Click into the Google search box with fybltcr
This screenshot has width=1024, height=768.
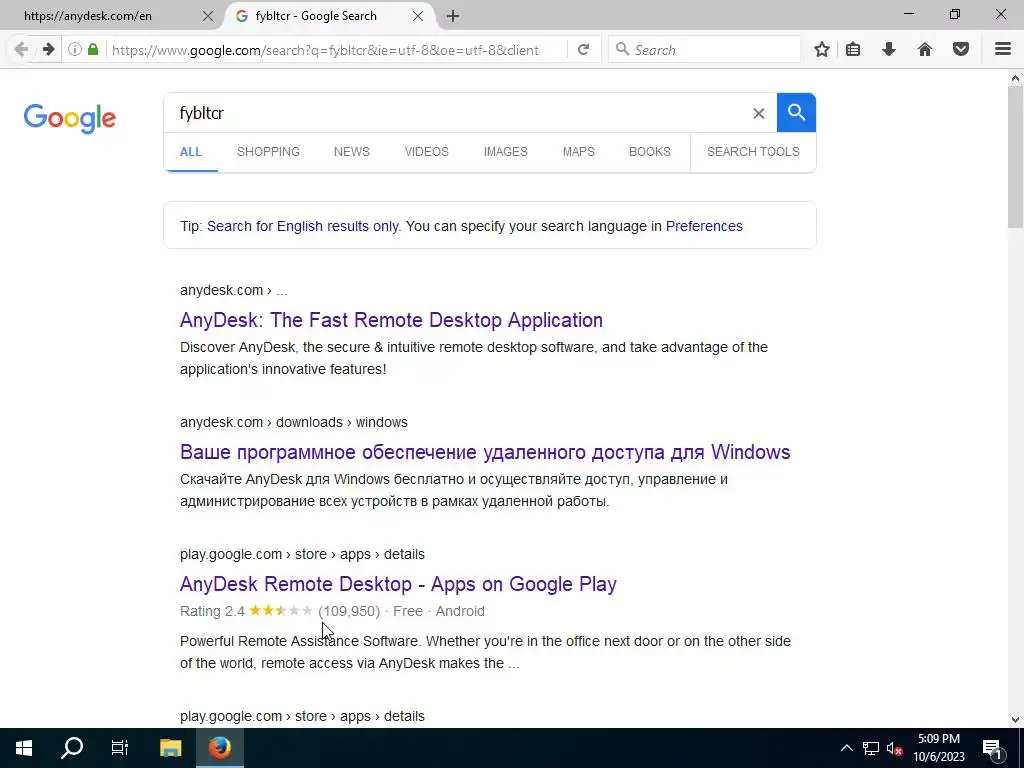[x=457, y=113]
